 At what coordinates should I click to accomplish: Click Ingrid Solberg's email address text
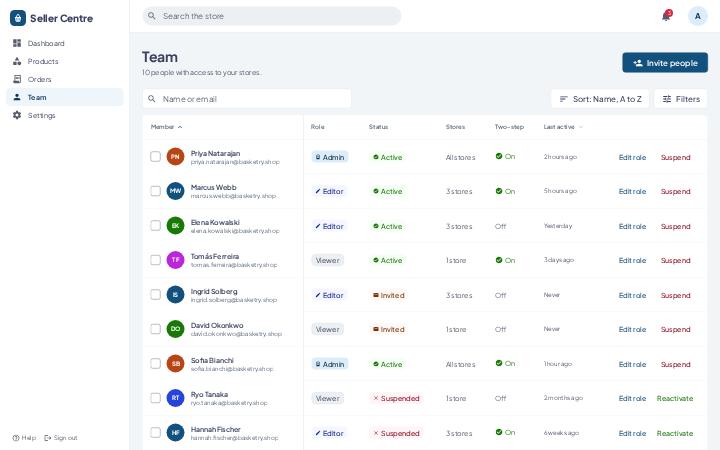234,300
